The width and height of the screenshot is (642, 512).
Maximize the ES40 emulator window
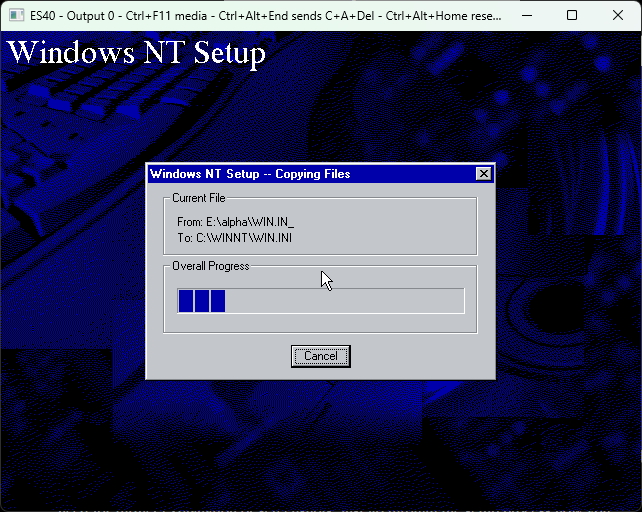[x=572, y=16]
